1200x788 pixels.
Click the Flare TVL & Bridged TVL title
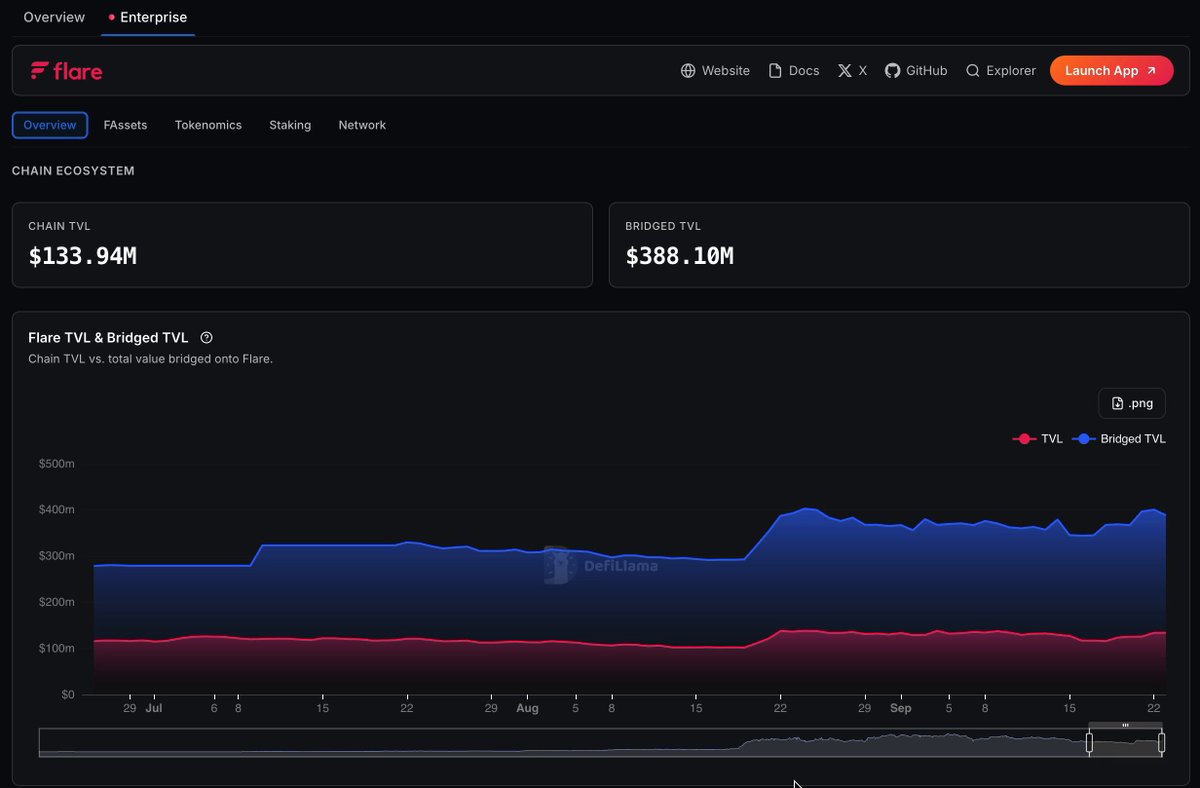[108, 338]
